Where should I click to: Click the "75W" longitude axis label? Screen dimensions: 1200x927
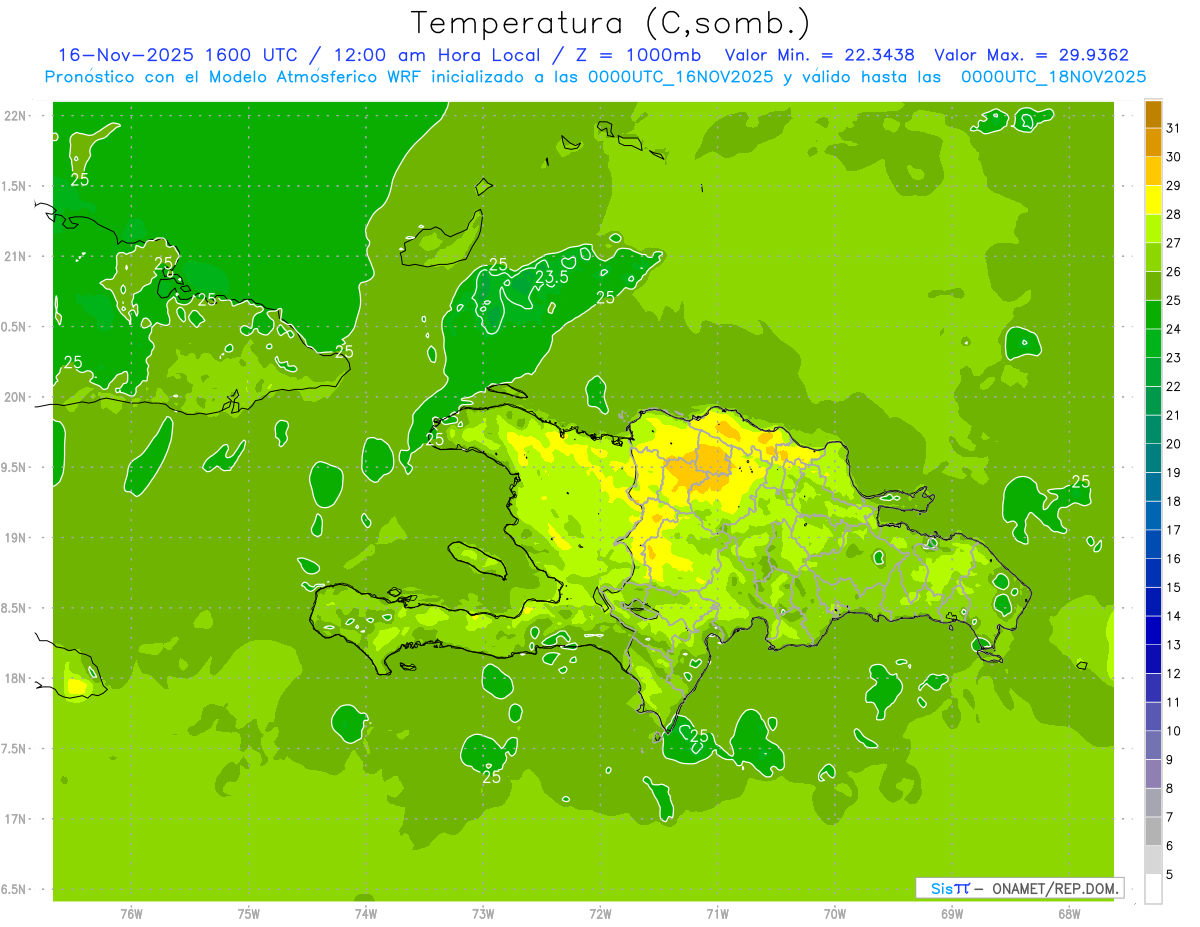point(249,913)
